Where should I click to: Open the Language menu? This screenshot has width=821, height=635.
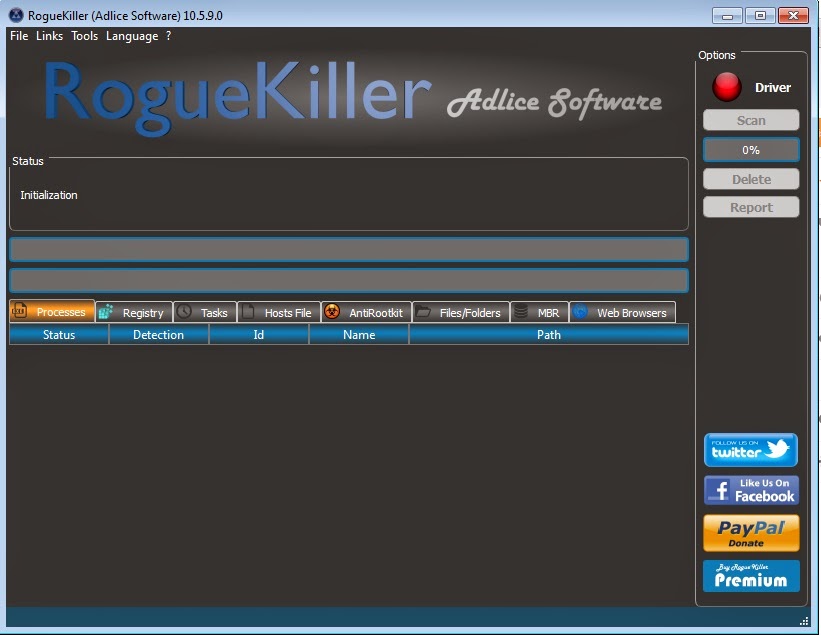(132, 36)
